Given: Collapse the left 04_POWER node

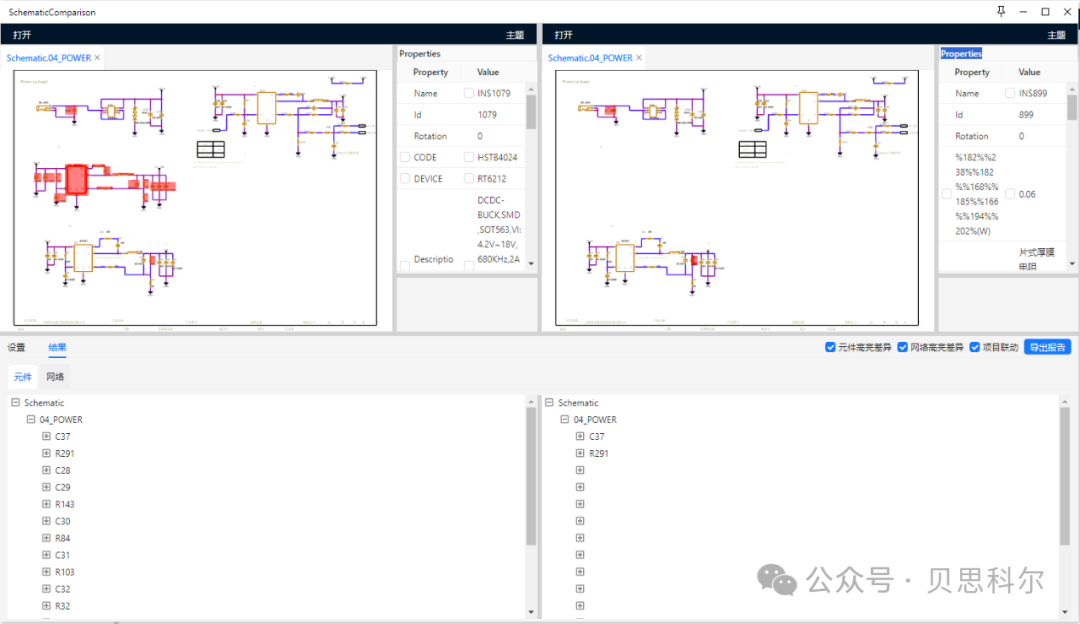Looking at the screenshot, I should pyautogui.click(x=30, y=419).
